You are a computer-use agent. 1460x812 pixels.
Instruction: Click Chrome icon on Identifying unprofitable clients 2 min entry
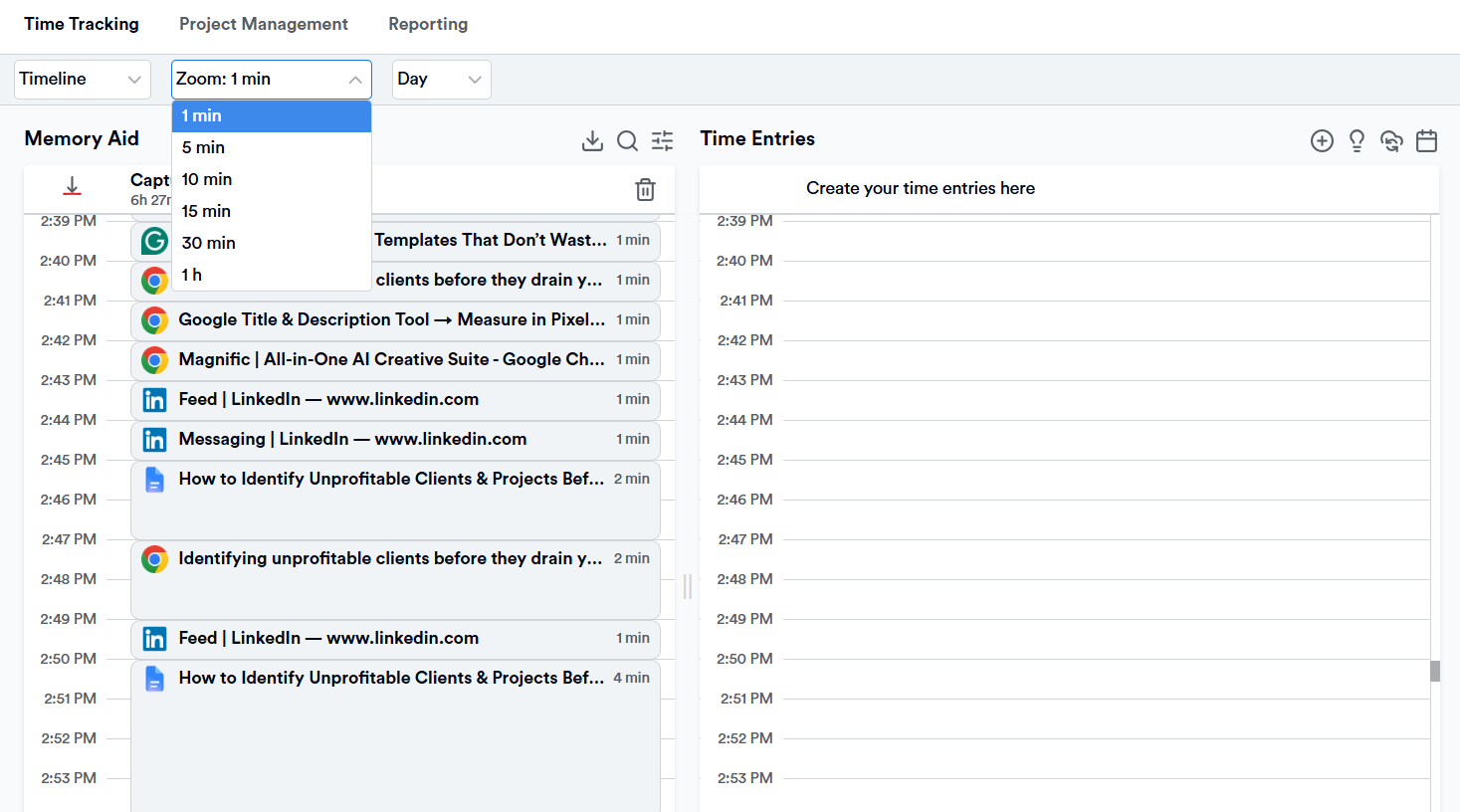click(154, 558)
